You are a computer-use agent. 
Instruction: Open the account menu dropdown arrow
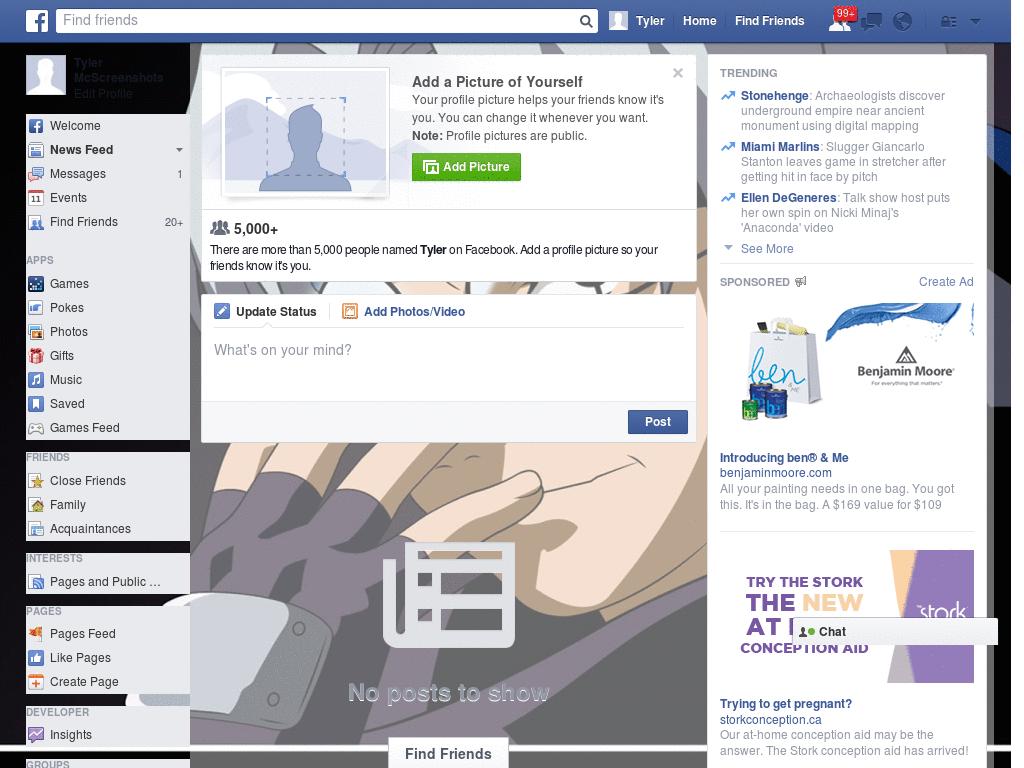tap(975, 22)
